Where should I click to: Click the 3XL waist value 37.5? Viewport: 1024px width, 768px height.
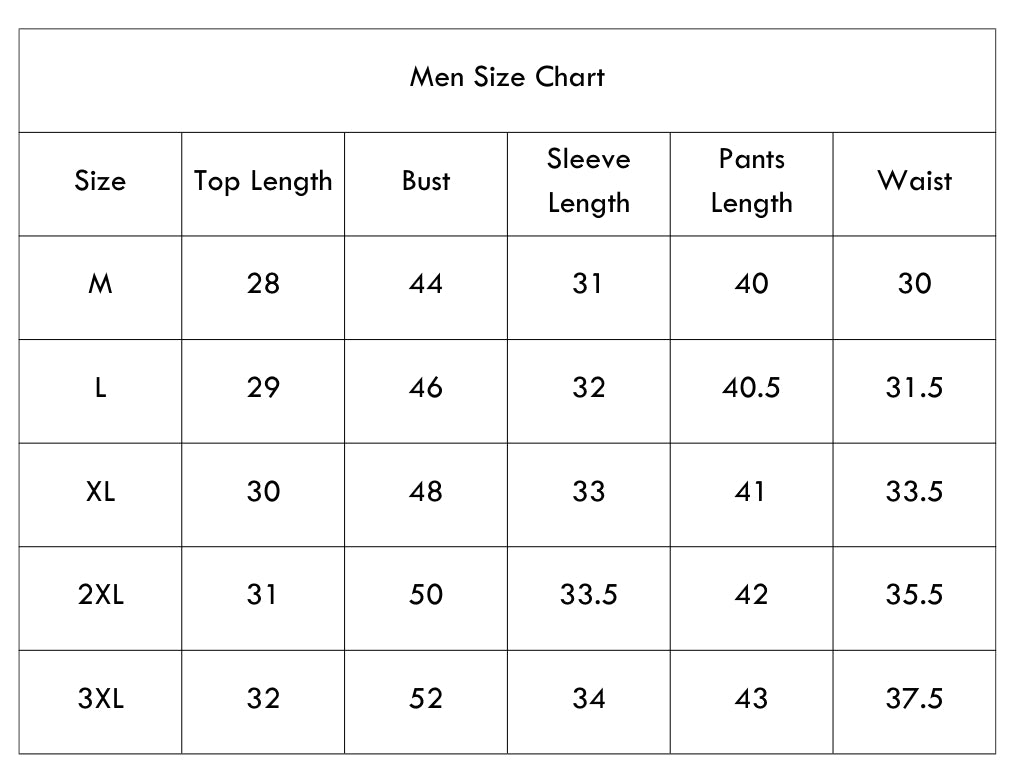click(914, 699)
